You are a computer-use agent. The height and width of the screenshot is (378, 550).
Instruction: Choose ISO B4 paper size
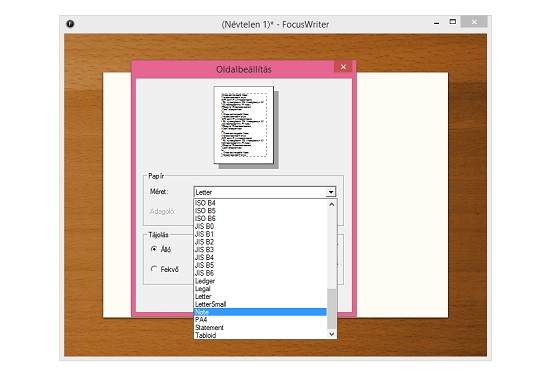click(x=260, y=203)
